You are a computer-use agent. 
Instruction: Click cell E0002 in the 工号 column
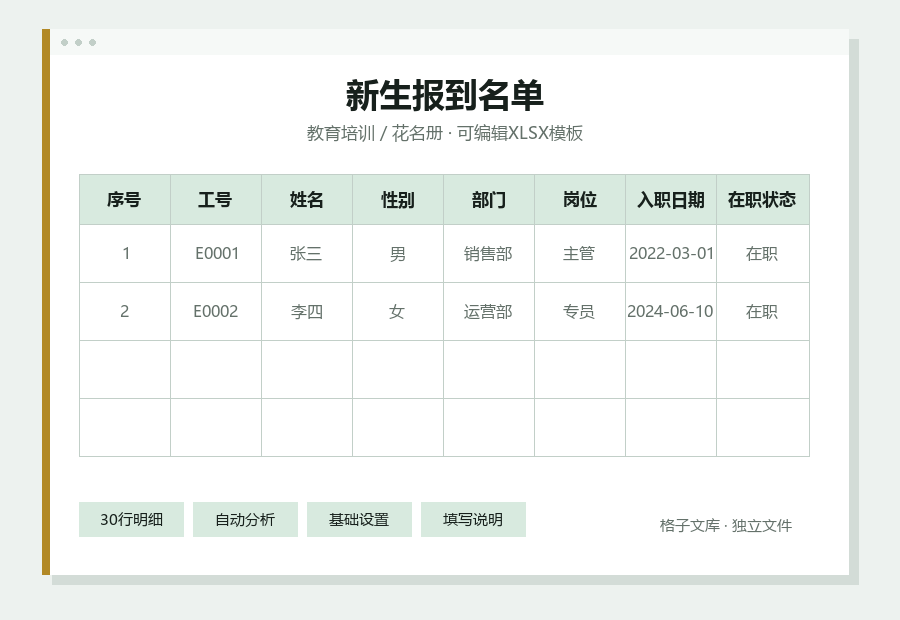216,312
